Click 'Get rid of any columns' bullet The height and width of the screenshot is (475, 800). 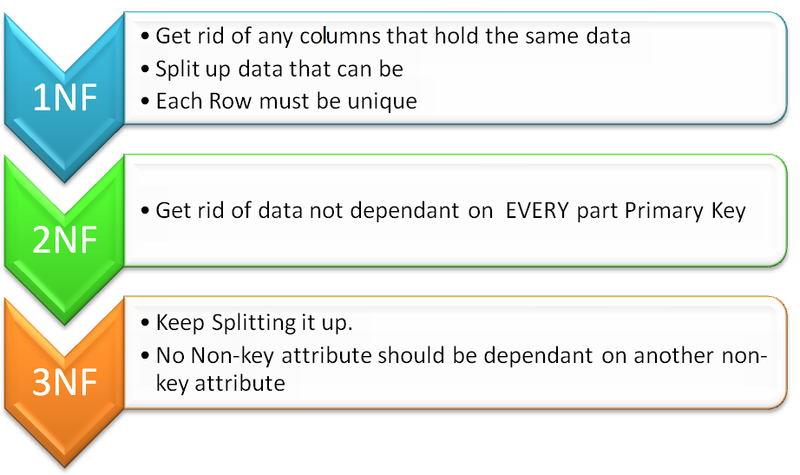(x=386, y=36)
